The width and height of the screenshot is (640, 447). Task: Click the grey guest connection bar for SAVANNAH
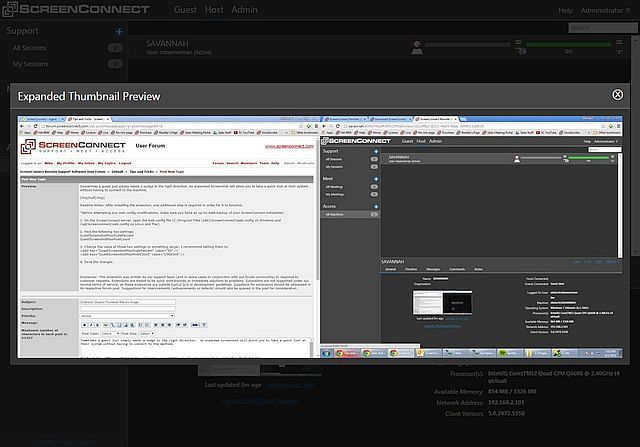point(468,44)
